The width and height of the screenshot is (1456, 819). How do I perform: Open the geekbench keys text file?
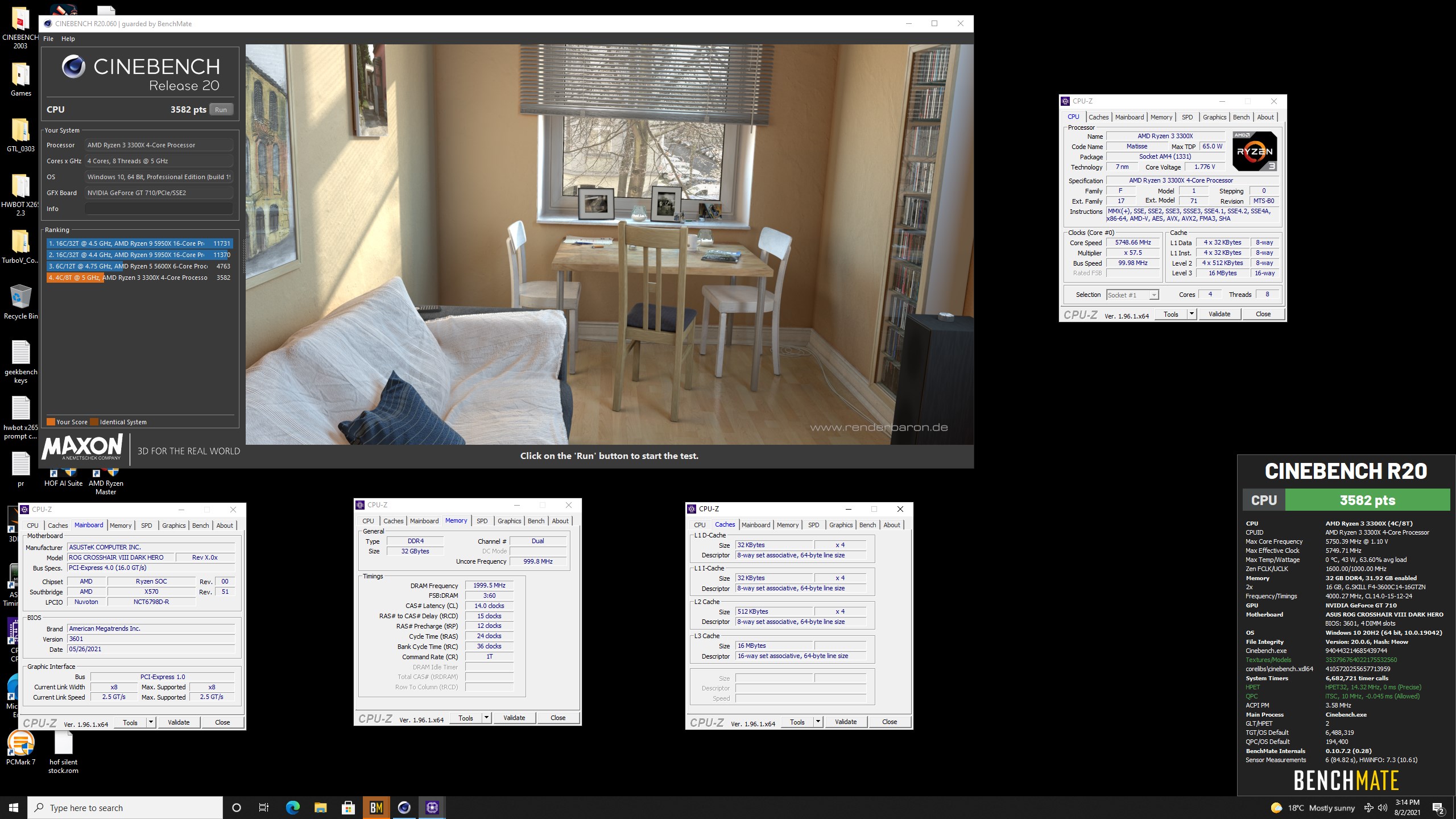(20, 362)
